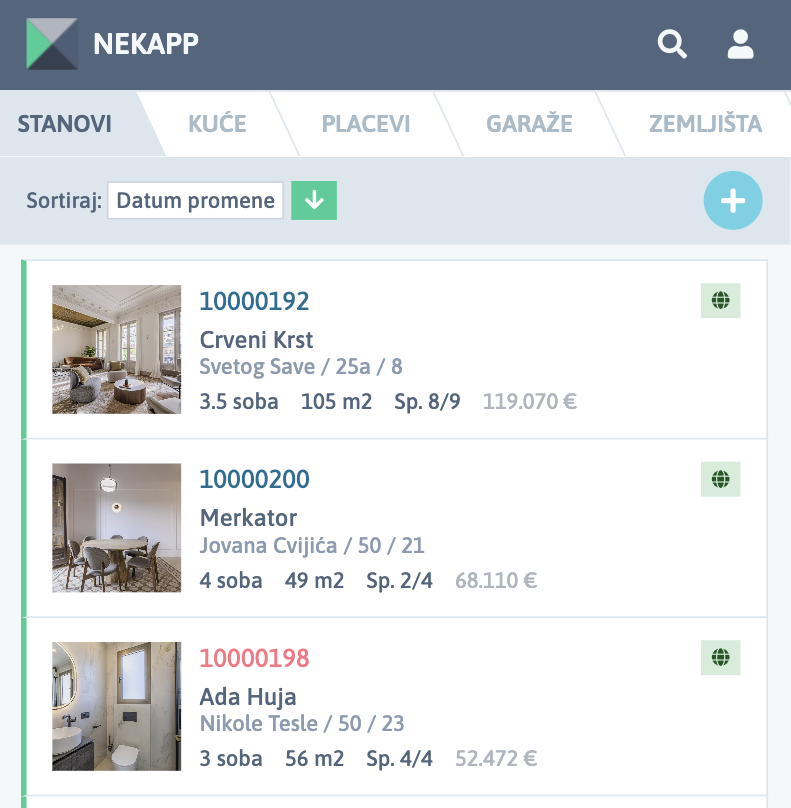Click the Merkator location name
The width and height of the screenshot is (791, 808).
click(x=248, y=518)
